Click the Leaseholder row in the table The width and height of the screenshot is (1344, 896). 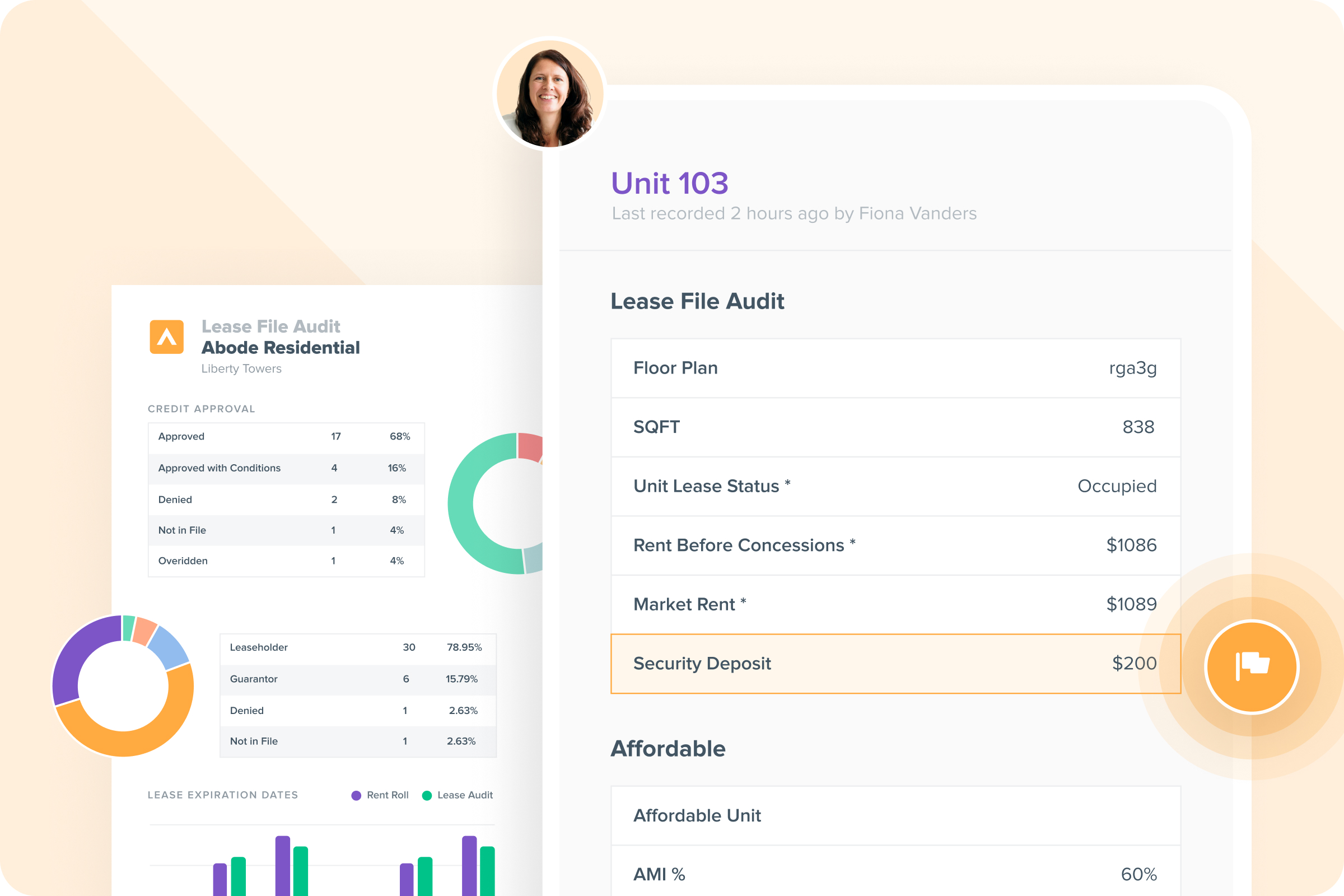coord(357,647)
